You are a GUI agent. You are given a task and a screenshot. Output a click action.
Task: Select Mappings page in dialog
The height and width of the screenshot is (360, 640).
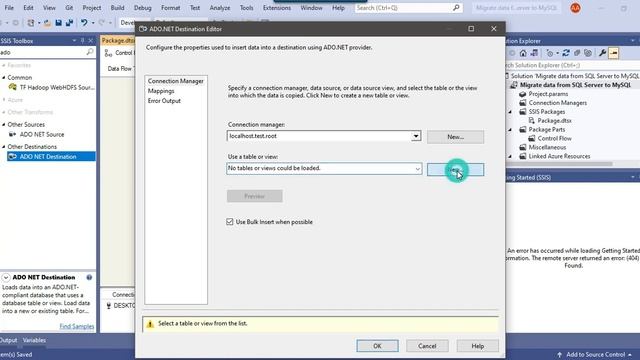pyautogui.click(x=161, y=91)
